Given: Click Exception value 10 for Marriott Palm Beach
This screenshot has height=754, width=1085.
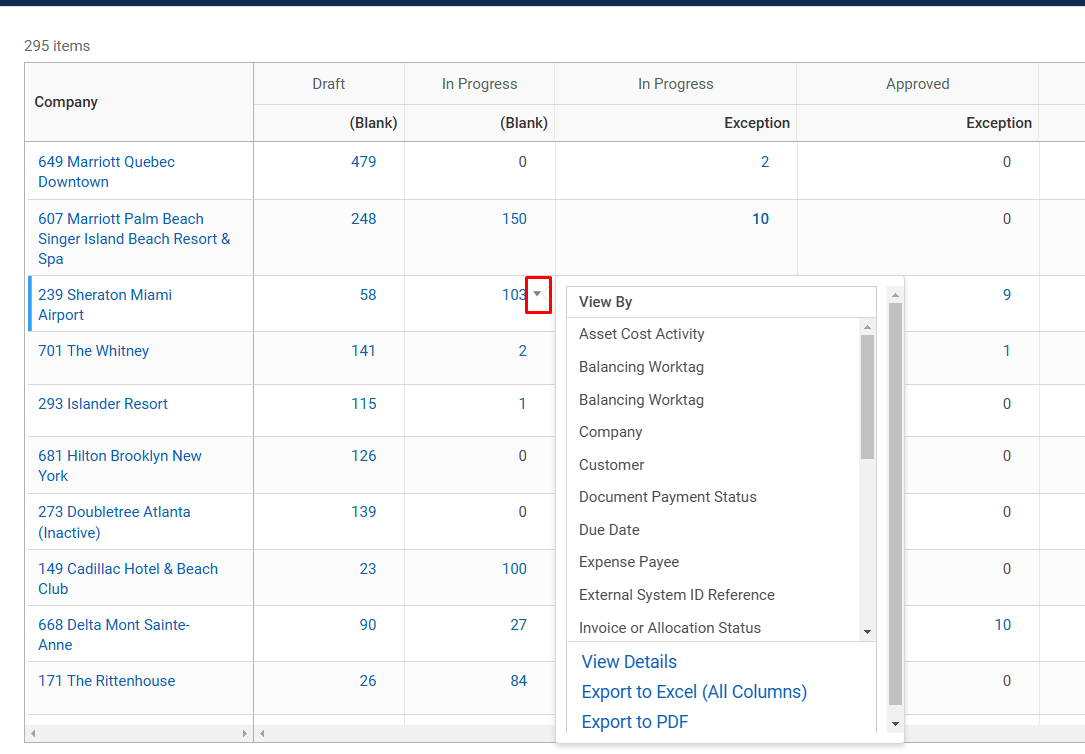Looking at the screenshot, I should click(760, 219).
